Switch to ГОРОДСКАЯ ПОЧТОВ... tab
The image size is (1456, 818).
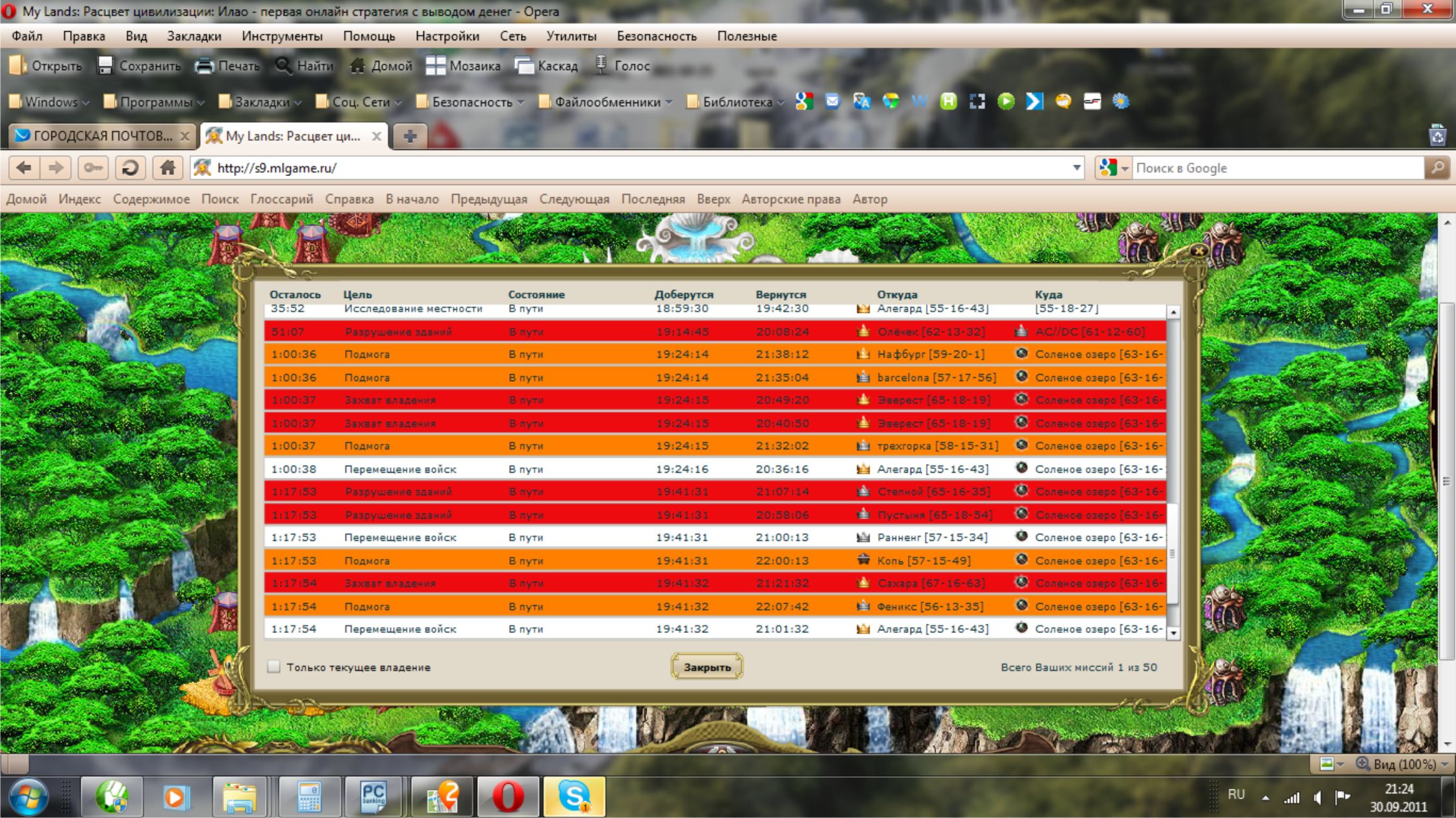pos(103,136)
